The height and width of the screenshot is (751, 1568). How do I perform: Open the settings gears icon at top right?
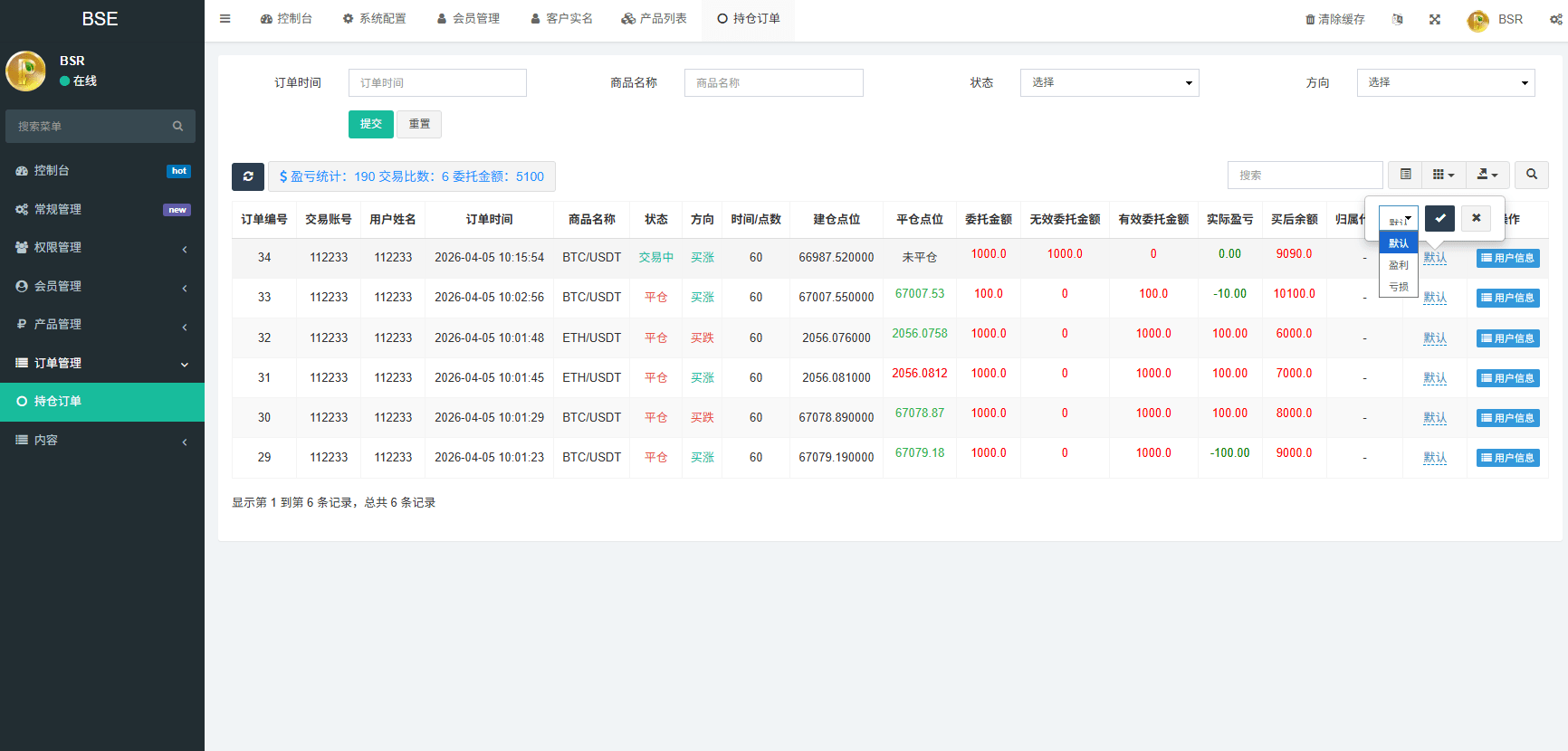click(x=1555, y=19)
